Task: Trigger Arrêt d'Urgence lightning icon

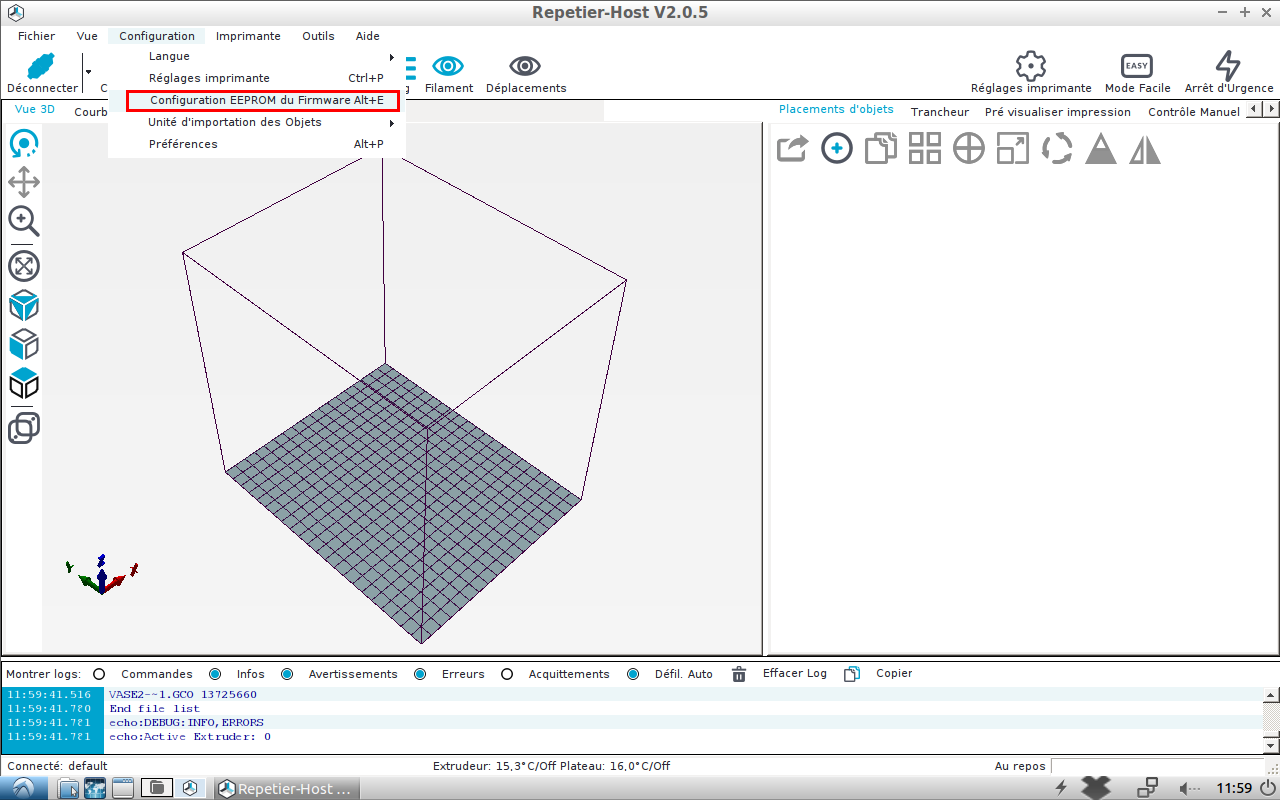Action: click(1228, 66)
